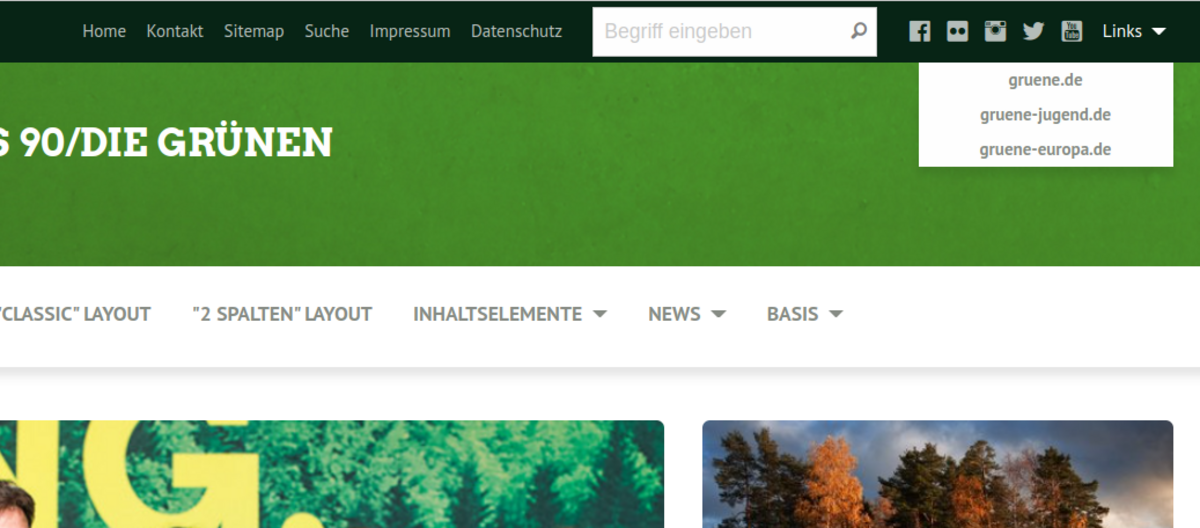Expand the Basis menu
This screenshot has width=1200, height=528.
pos(805,314)
